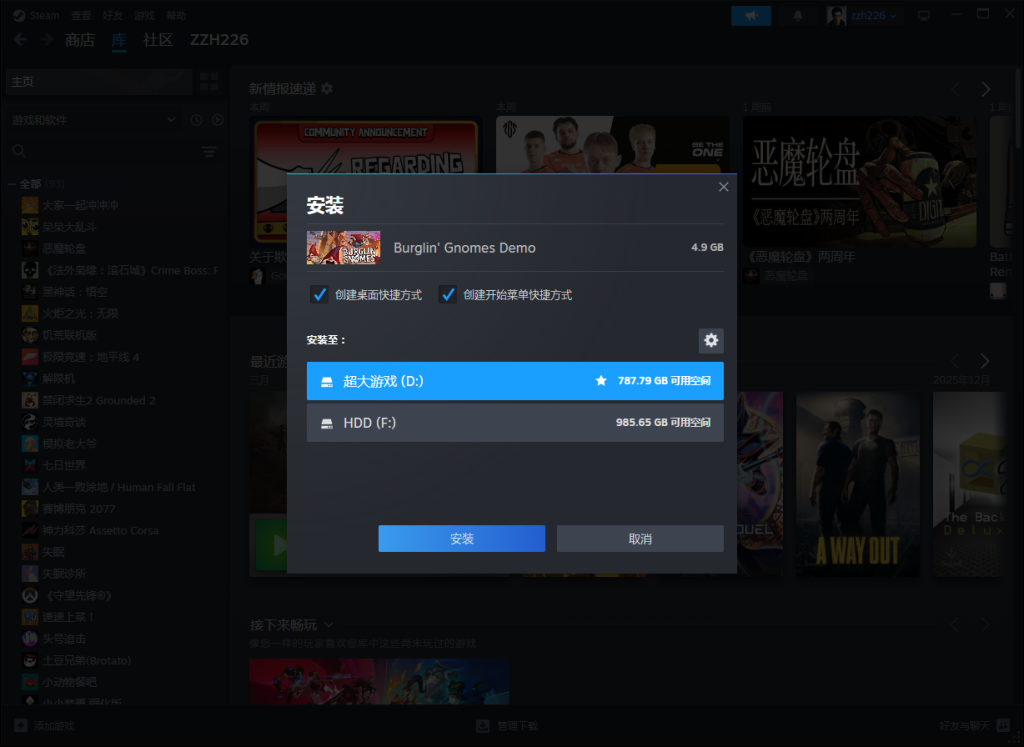Select 超大游戏 (D:) drive row

(x=514, y=381)
